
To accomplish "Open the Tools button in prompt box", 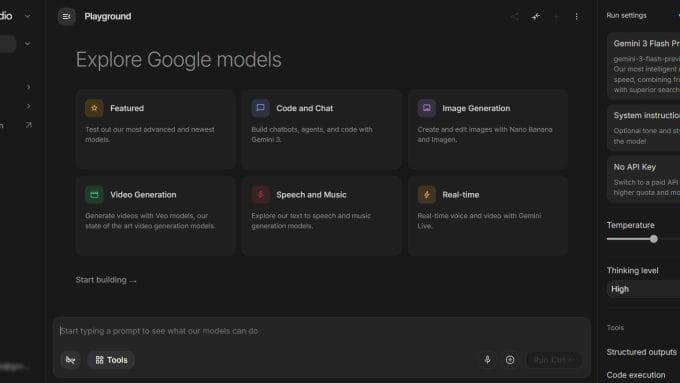I will [x=111, y=360].
